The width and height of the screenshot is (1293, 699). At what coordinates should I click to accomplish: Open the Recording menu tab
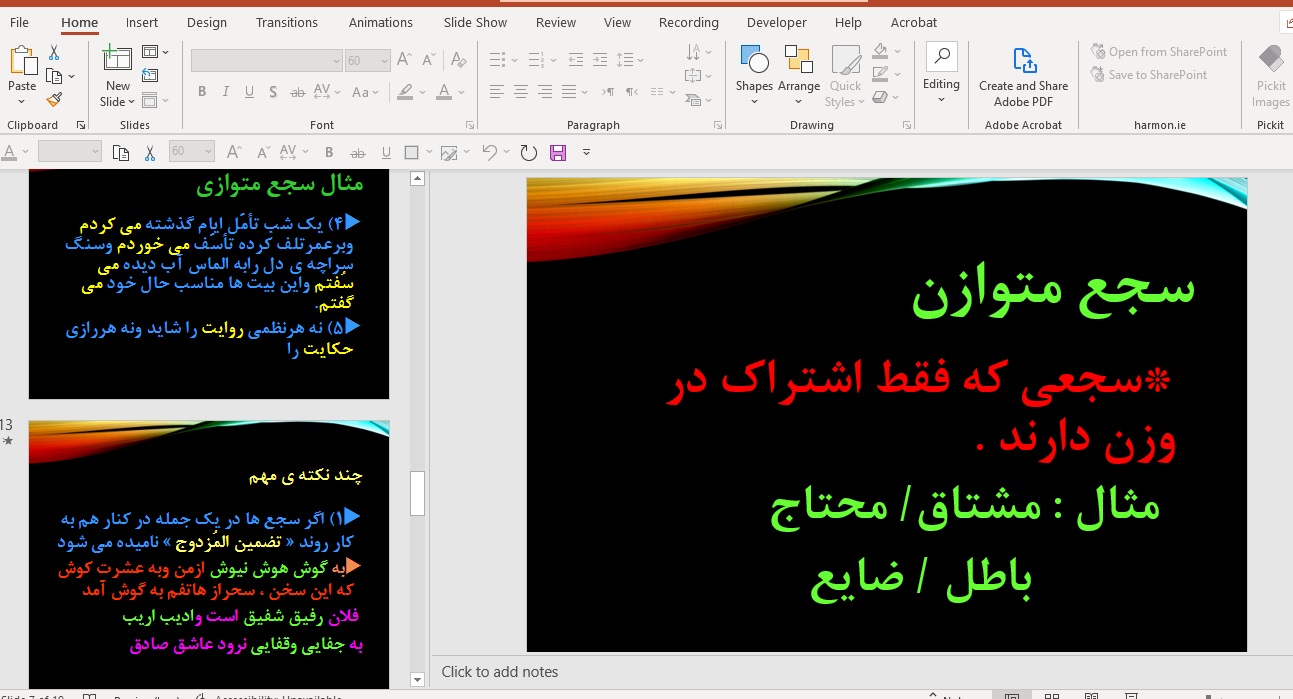[688, 22]
